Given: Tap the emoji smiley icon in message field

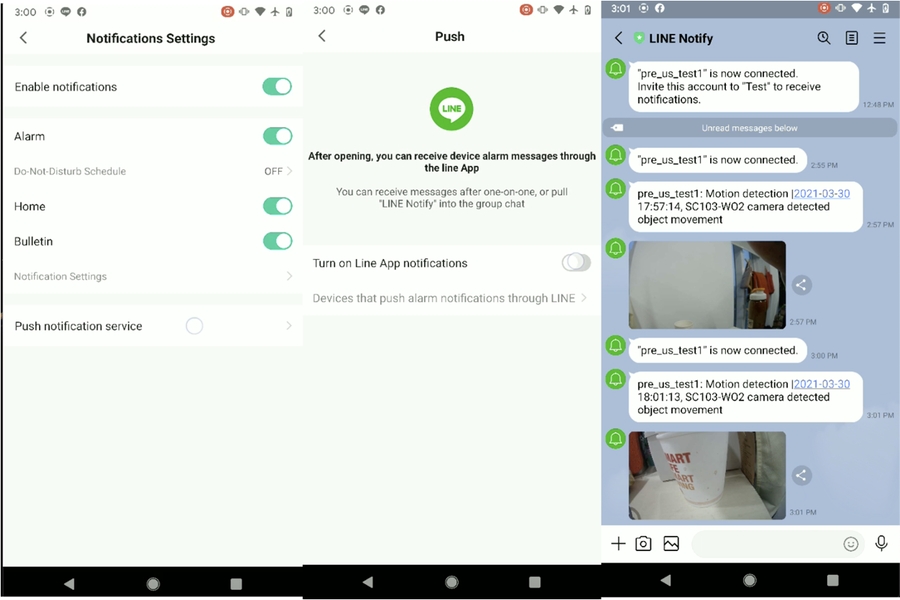Looking at the screenshot, I should point(851,544).
